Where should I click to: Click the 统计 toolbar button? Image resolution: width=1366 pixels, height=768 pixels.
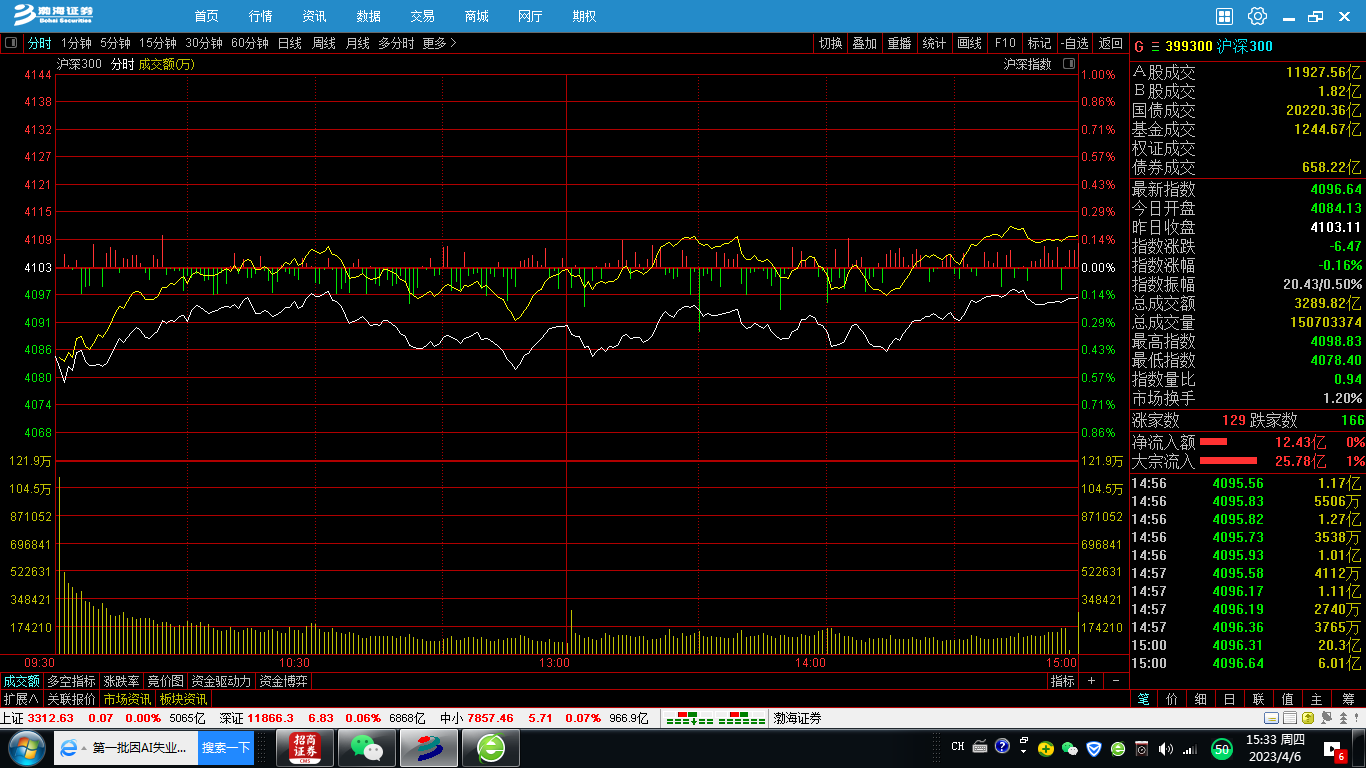point(935,43)
